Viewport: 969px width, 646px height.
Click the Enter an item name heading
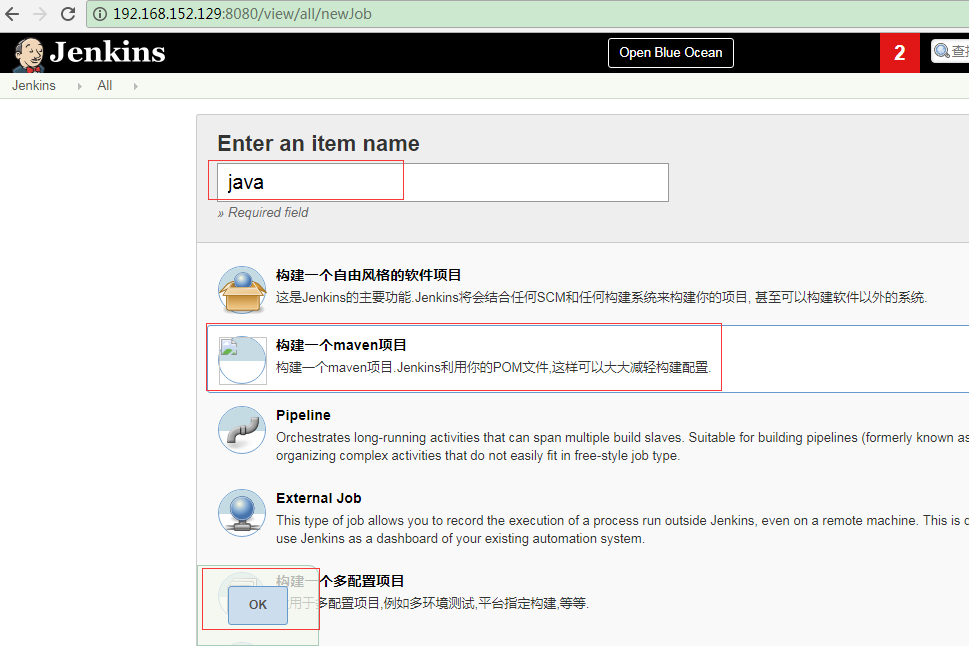click(x=318, y=143)
